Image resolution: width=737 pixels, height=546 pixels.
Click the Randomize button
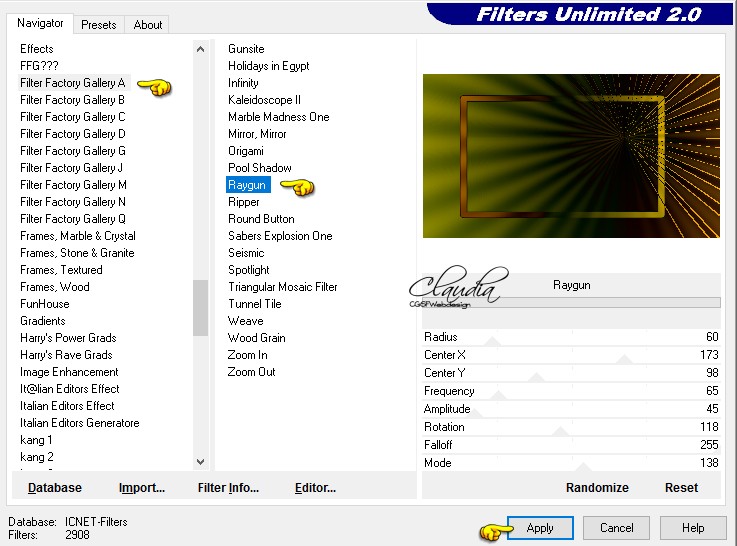597,488
